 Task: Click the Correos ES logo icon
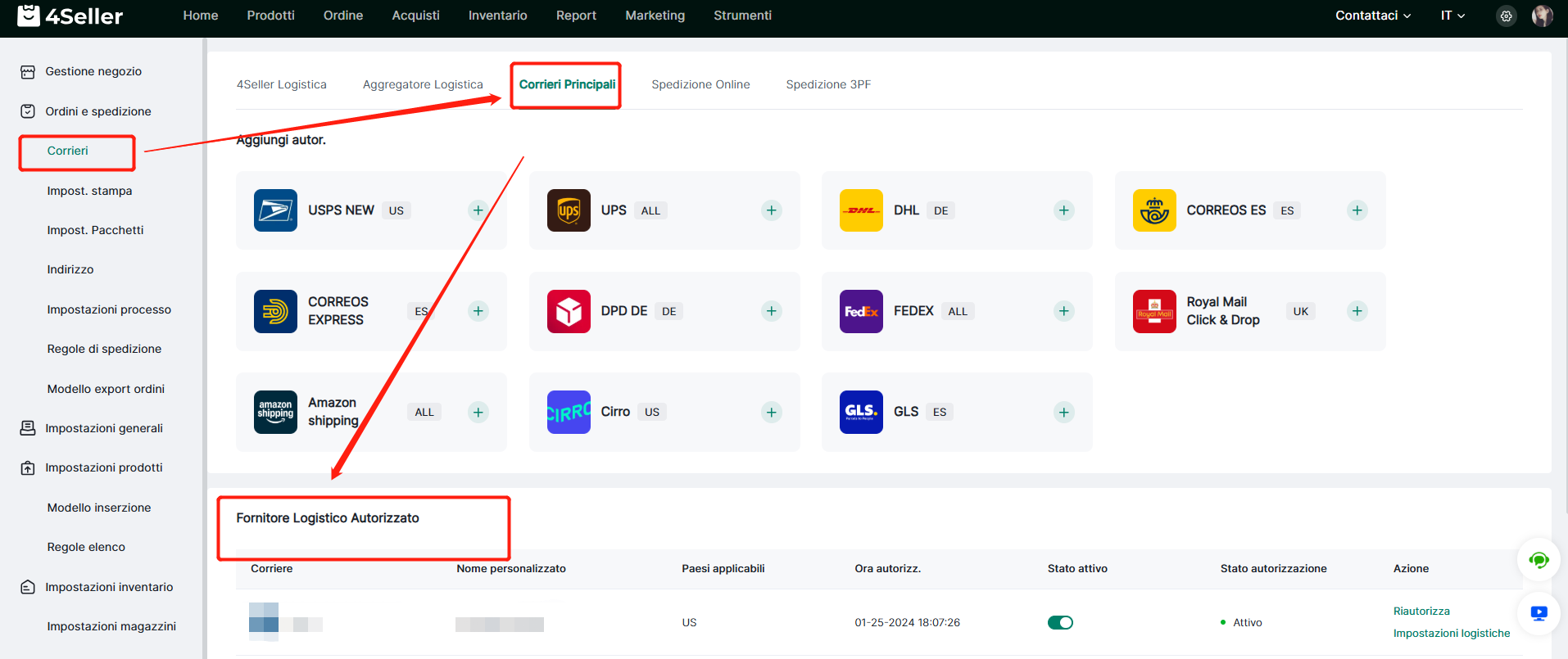(1154, 210)
